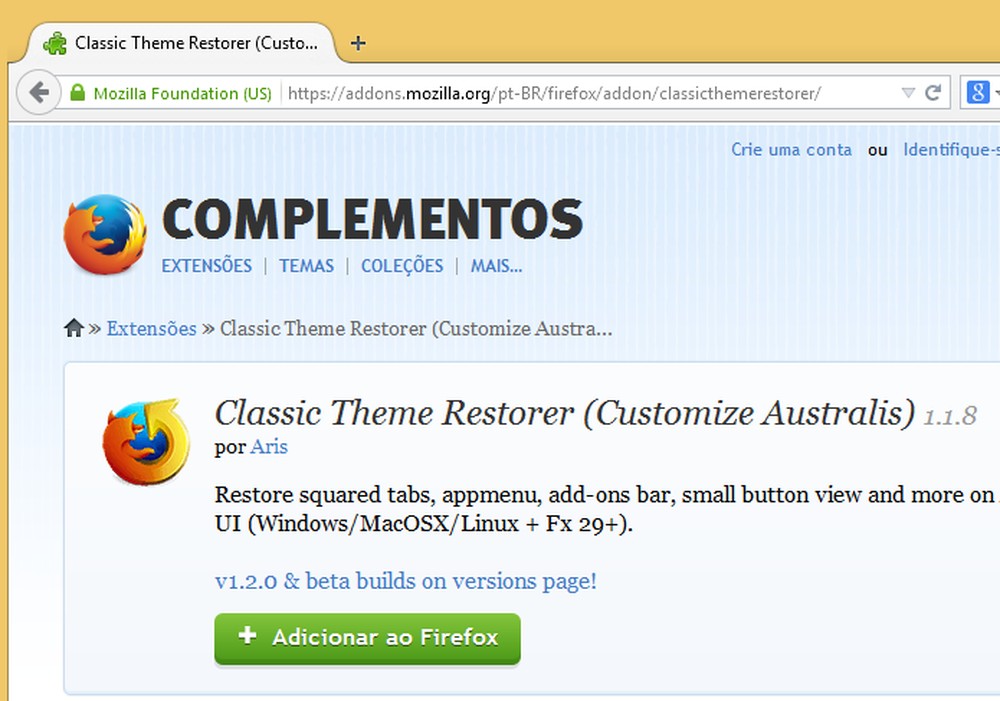The image size is (1000, 701).
Task: Click the Adicionar ao Firefox button
Action: tap(366, 638)
